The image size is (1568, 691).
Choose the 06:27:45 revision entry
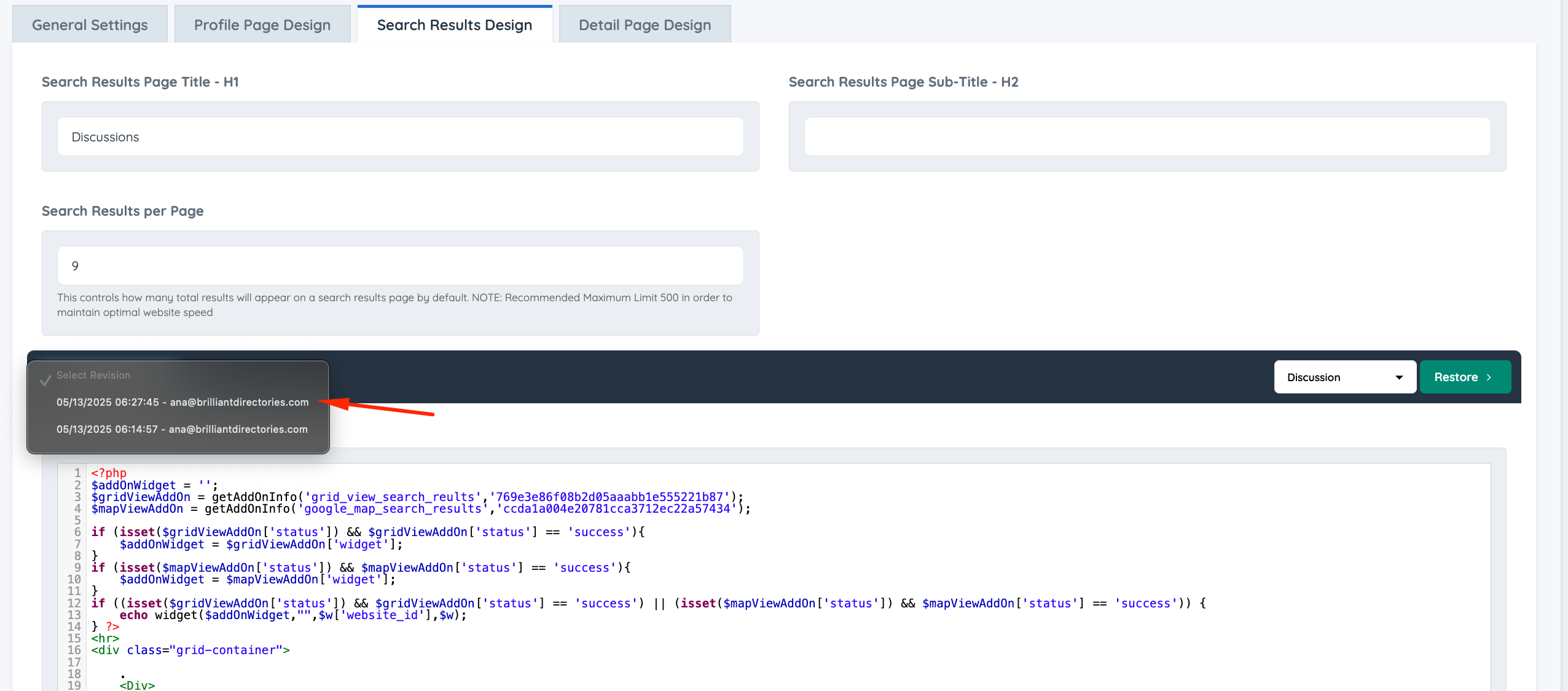pyautogui.click(x=182, y=402)
